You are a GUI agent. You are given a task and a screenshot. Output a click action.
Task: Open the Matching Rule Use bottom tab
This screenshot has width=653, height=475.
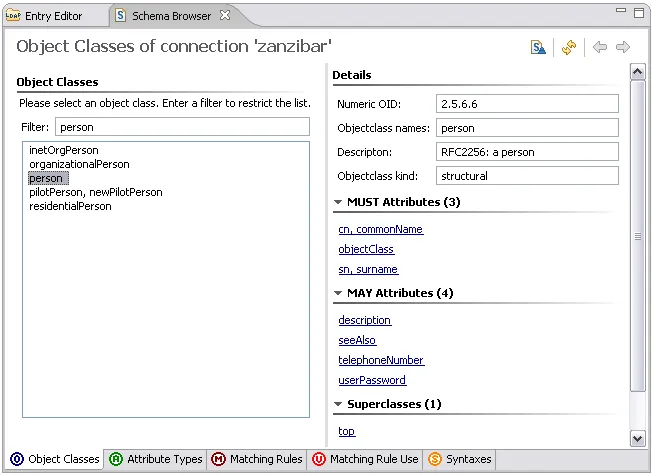(x=365, y=459)
